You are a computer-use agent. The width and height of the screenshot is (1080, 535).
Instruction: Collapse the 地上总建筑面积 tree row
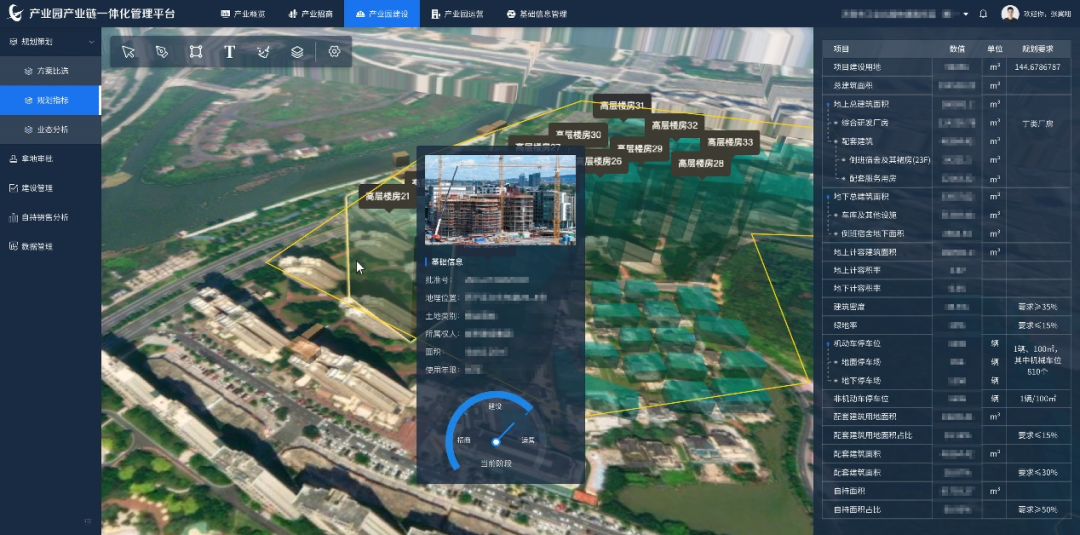click(x=826, y=104)
